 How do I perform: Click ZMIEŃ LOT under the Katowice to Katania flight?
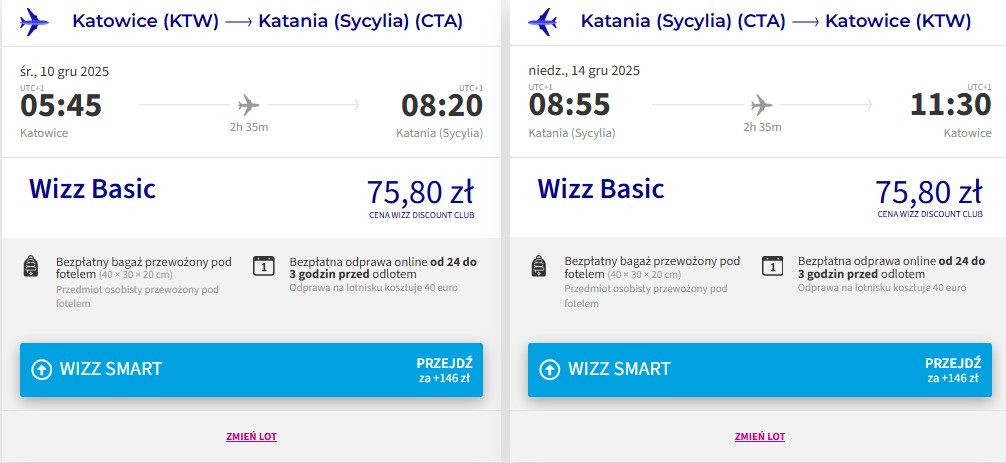pyautogui.click(x=251, y=436)
